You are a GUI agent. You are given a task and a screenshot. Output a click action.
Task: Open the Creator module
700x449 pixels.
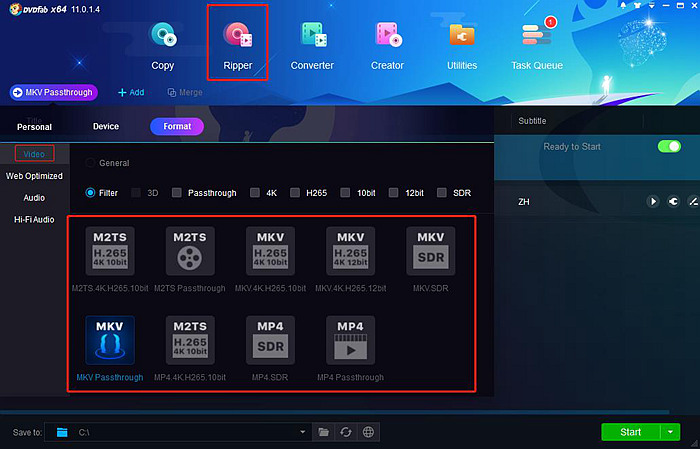click(x=387, y=46)
